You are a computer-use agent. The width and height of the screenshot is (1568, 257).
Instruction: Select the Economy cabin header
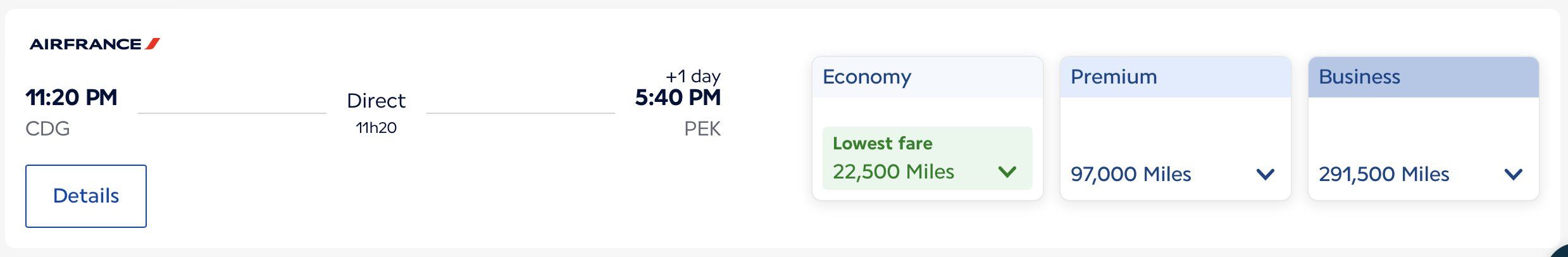point(928,77)
